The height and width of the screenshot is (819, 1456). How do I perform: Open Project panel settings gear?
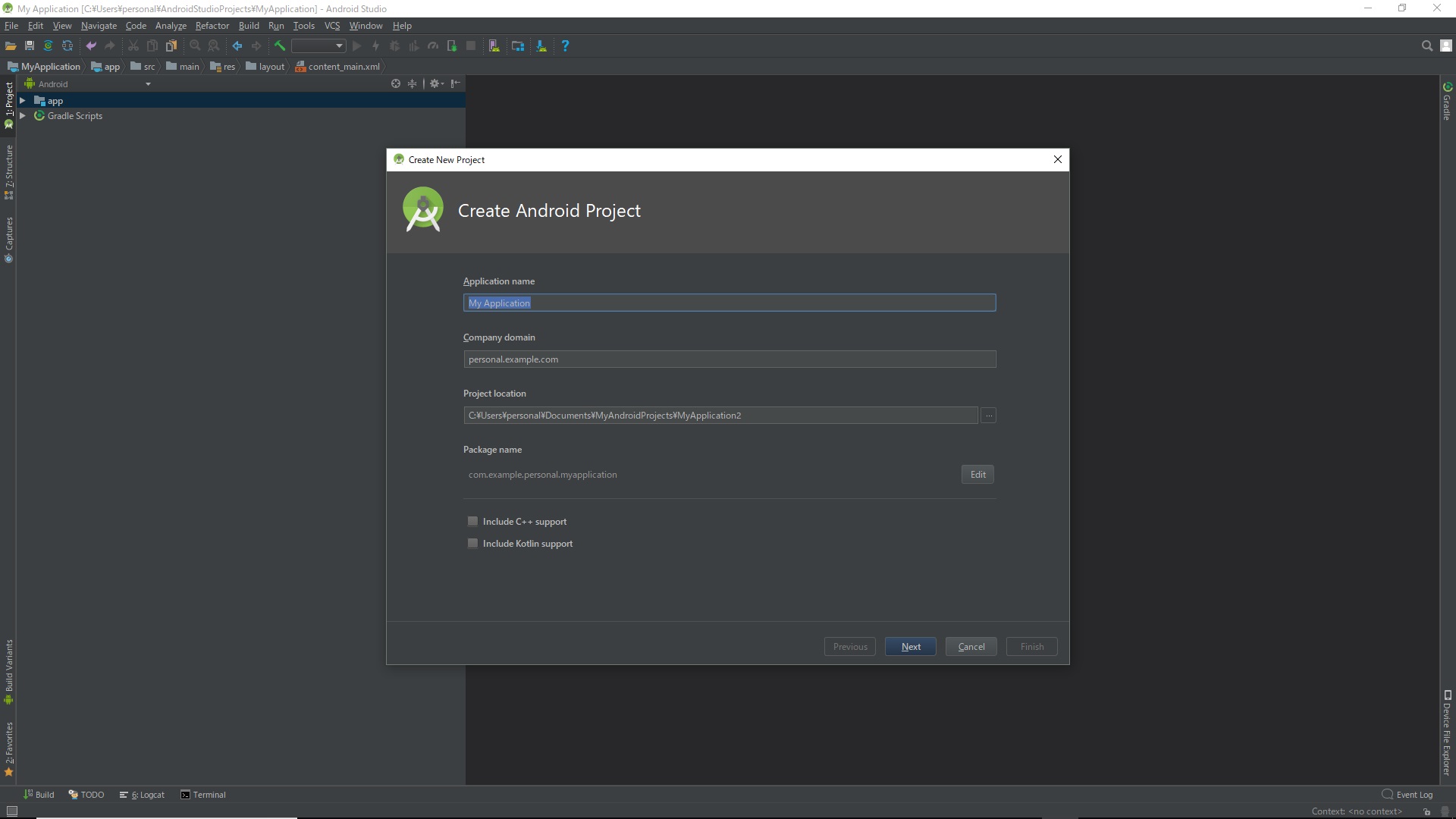[436, 84]
